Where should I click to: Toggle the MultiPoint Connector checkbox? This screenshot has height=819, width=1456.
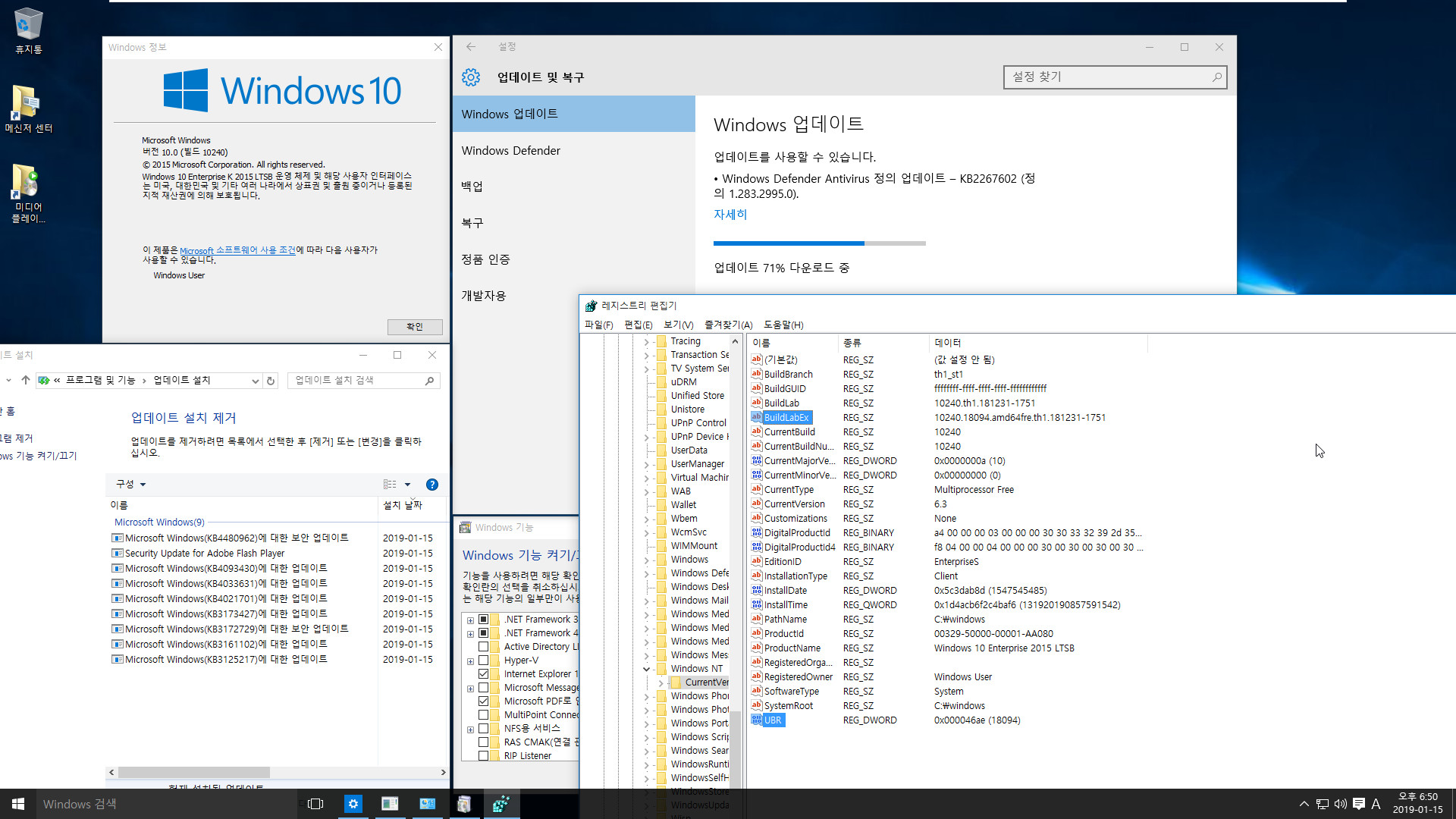tap(483, 715)
